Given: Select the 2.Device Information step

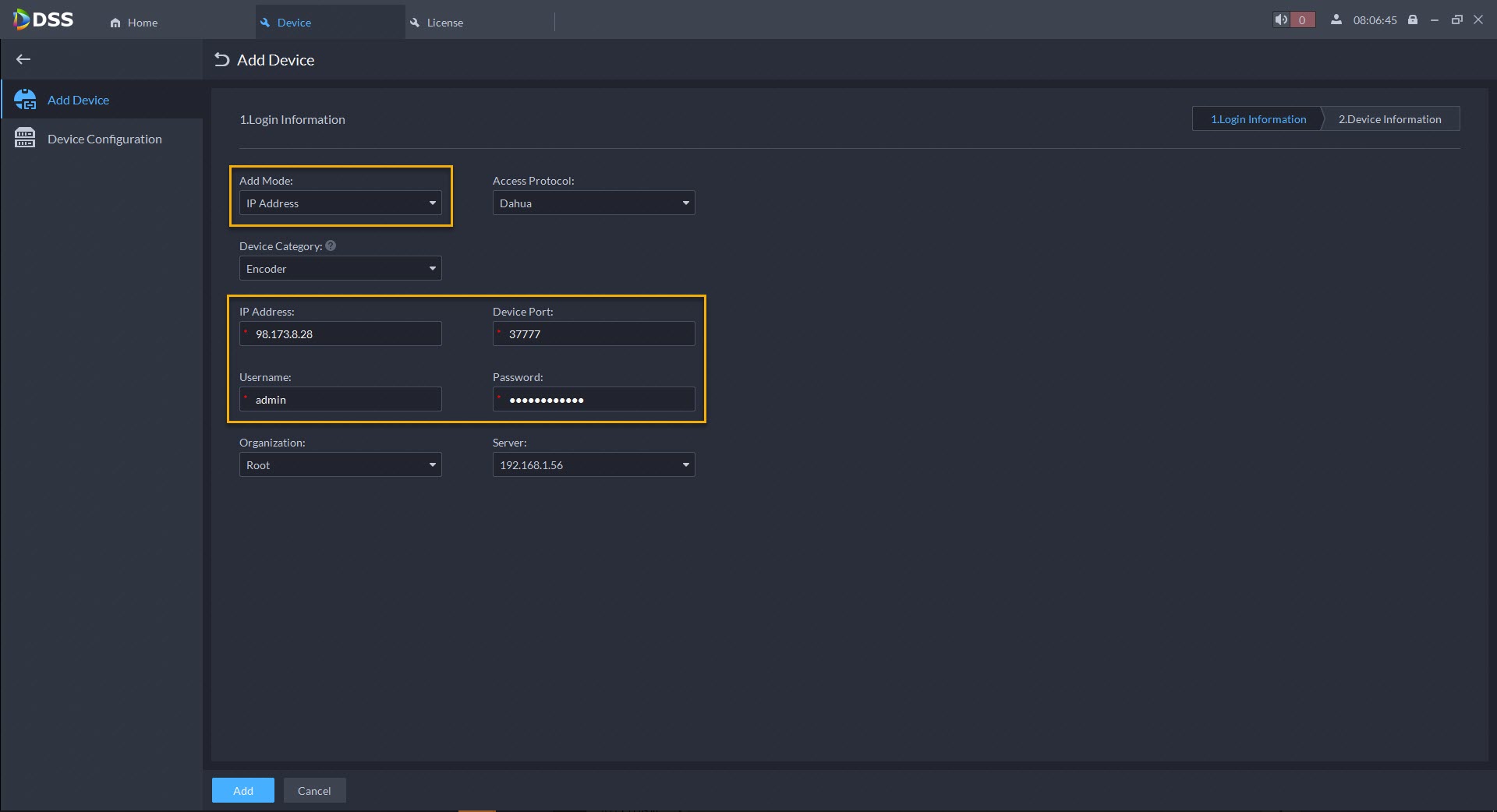Looking at the screenshot, I should point(1389,119).
